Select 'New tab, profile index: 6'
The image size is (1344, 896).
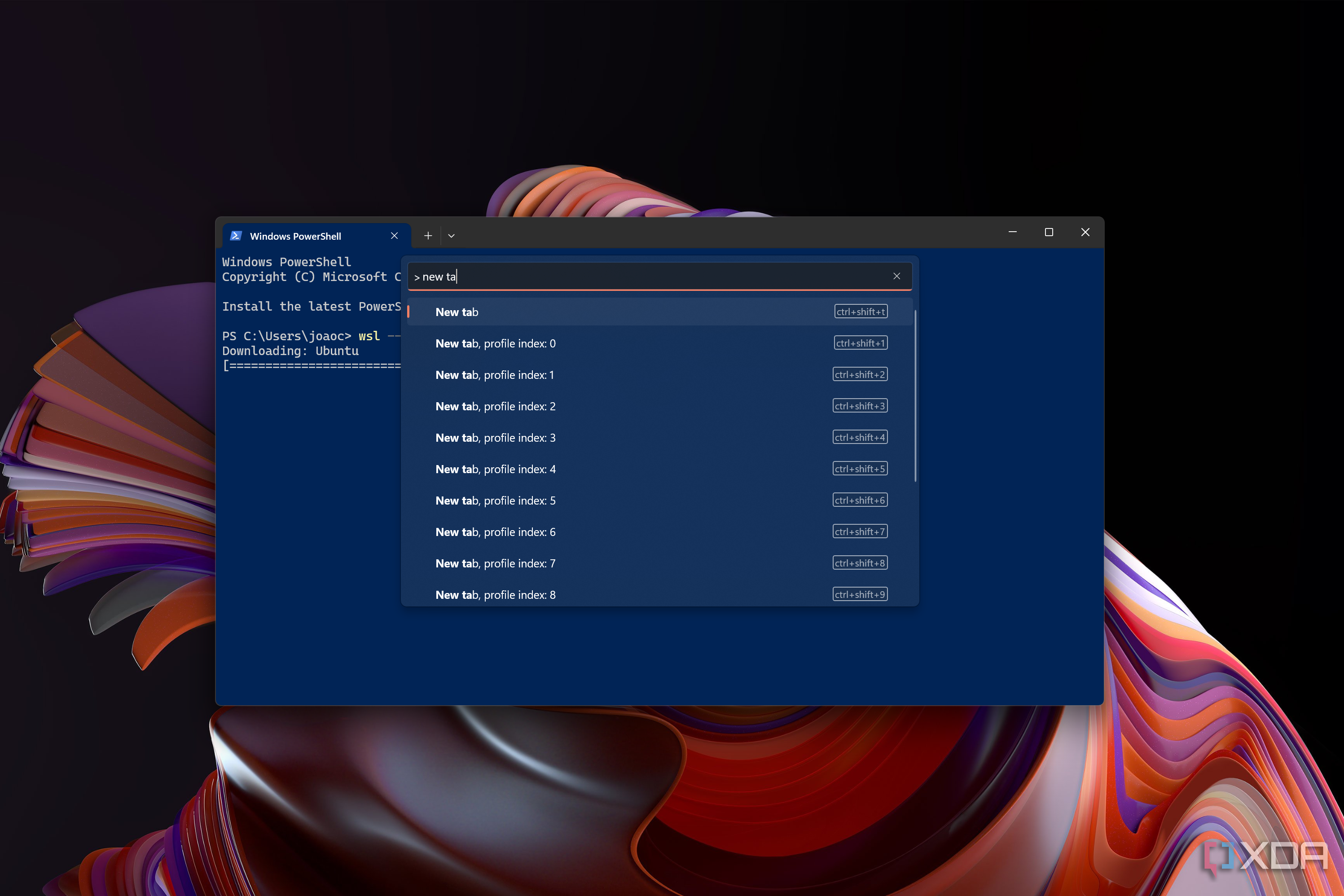pos(659,532)
